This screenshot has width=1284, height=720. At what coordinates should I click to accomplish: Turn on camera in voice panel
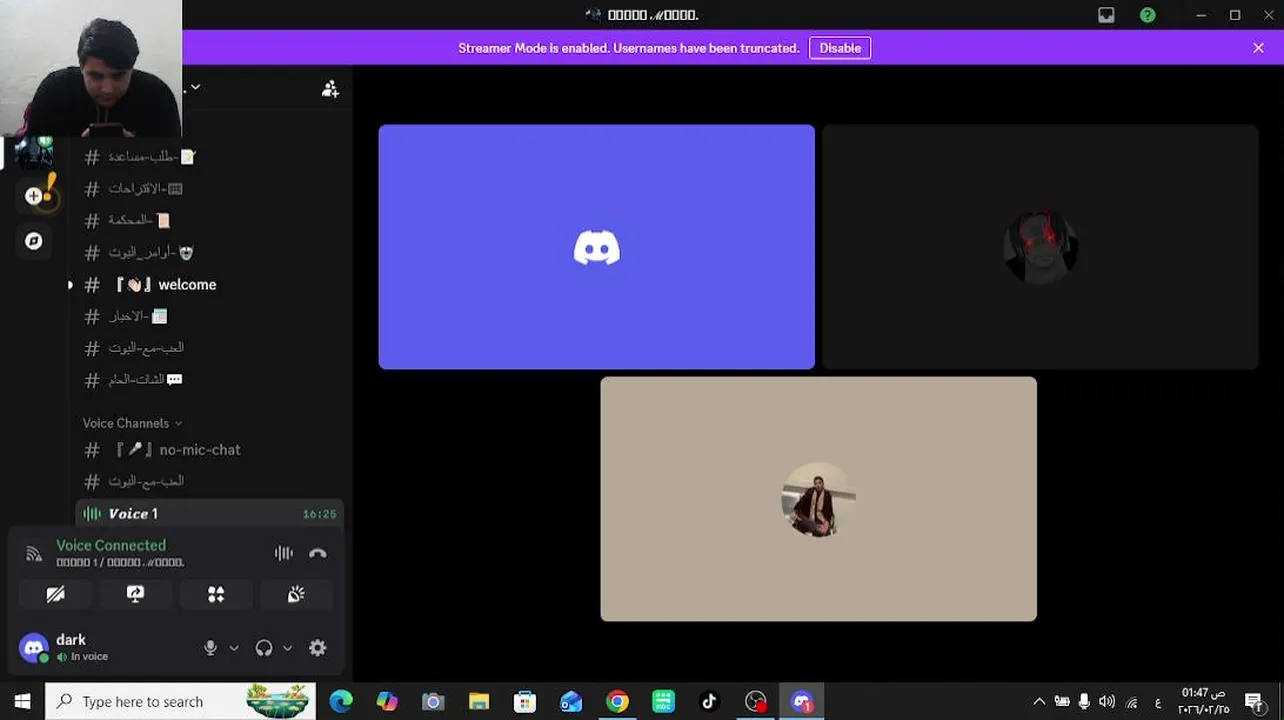[x=56, y=594]
